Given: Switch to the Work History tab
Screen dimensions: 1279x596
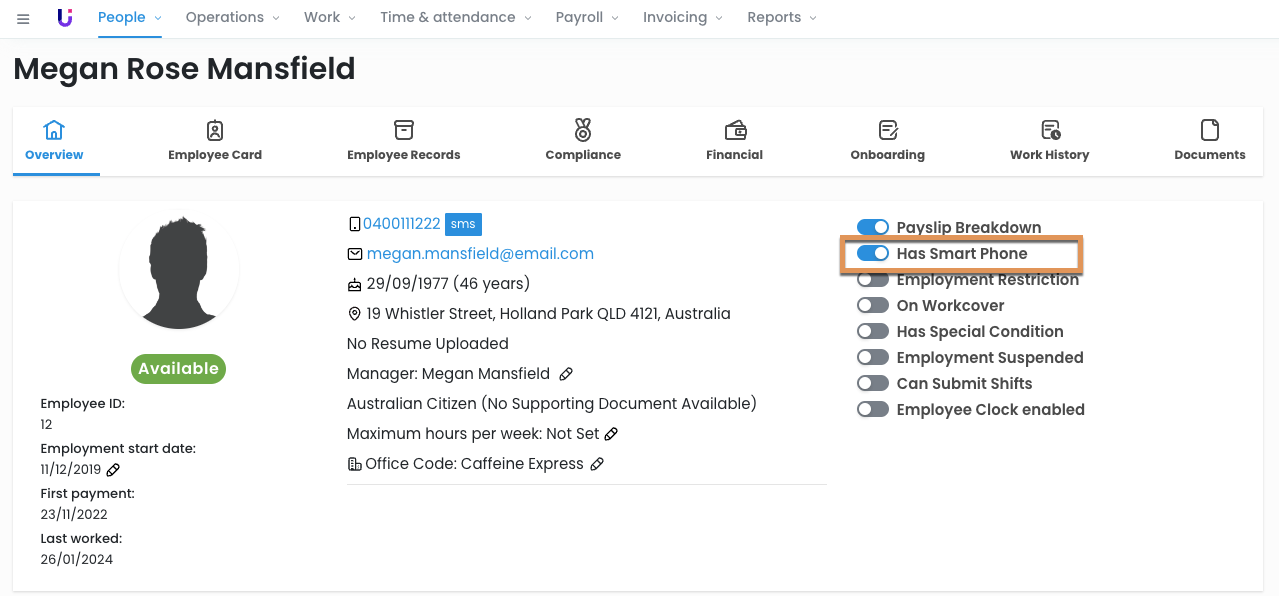Looking at the screenshot, I should pyautogui.click(x=1049, y=140).
